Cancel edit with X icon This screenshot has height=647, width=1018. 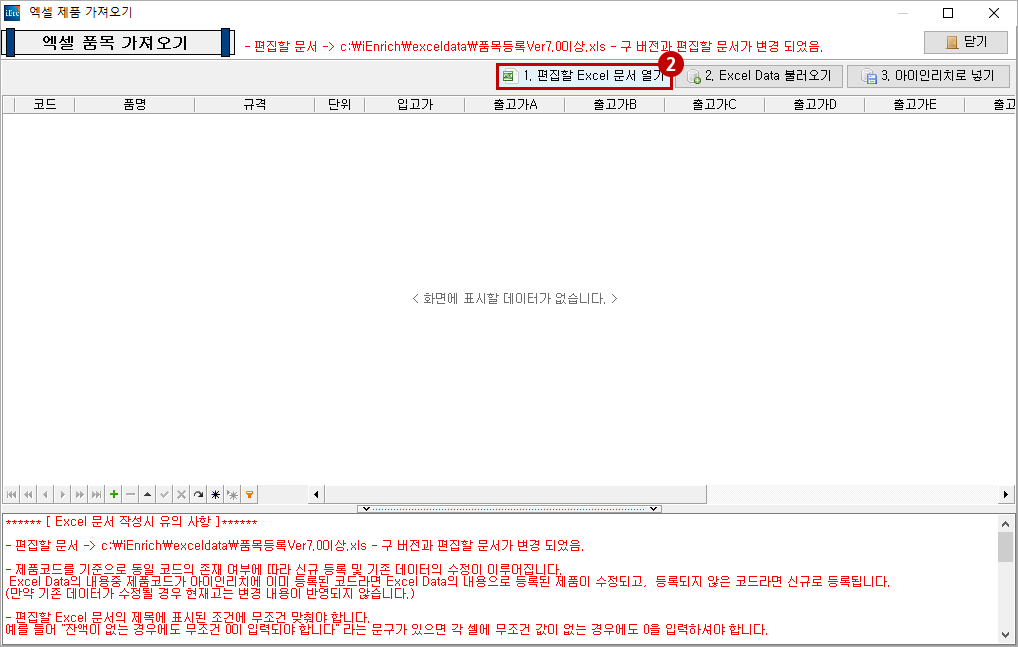tap(181, 494)
